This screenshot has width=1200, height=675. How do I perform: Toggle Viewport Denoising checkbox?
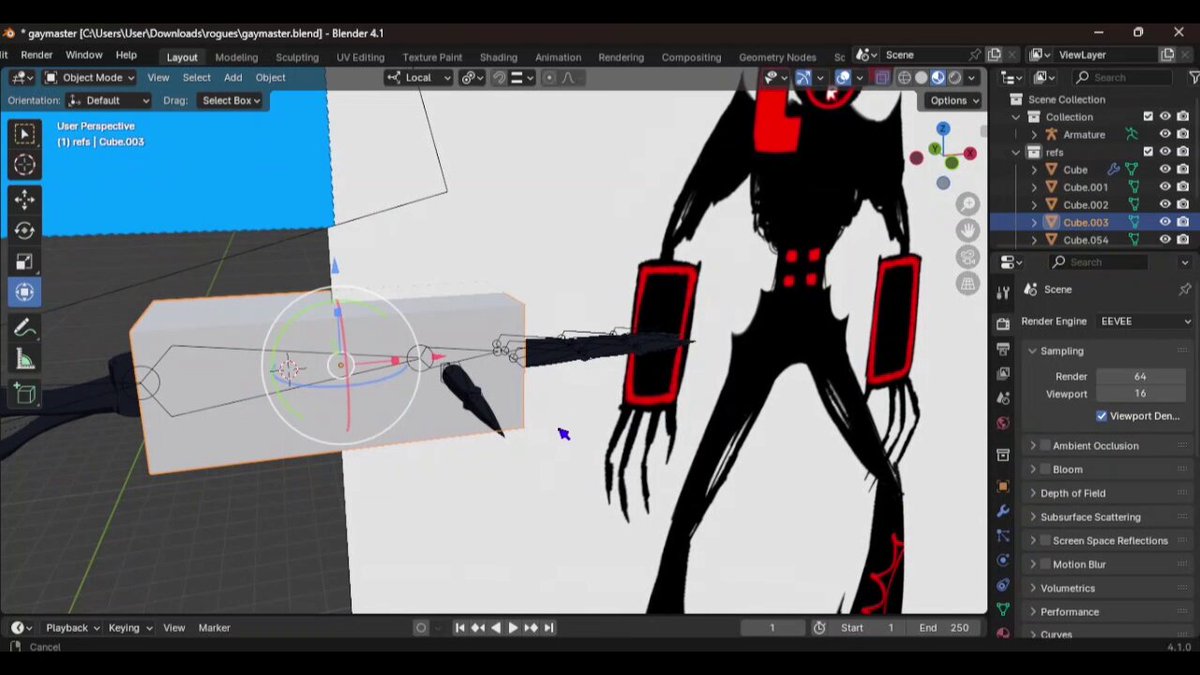pyautogui.click(x=1102, y=416)
